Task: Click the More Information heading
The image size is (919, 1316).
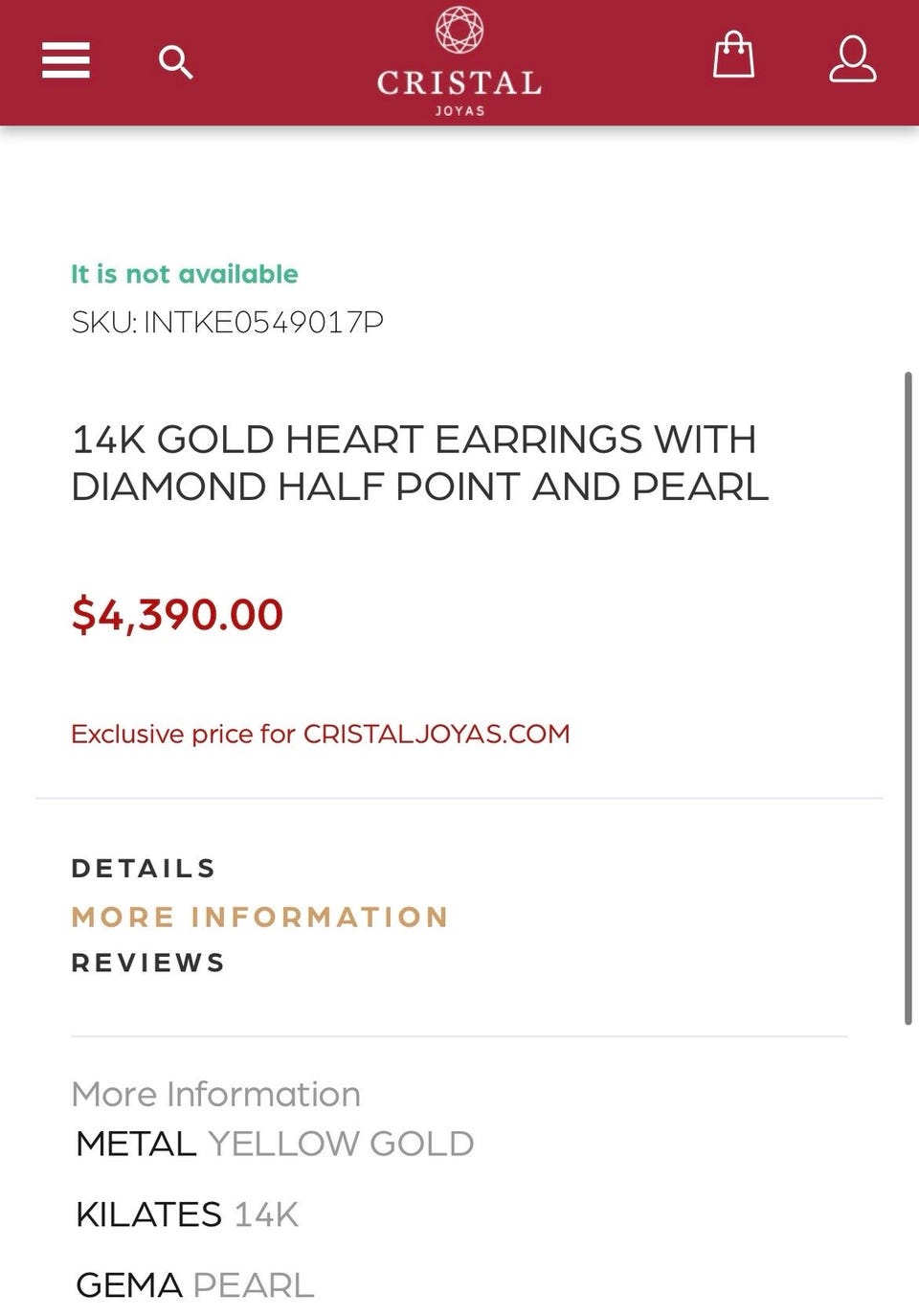Action: [x=216, y=1094]
